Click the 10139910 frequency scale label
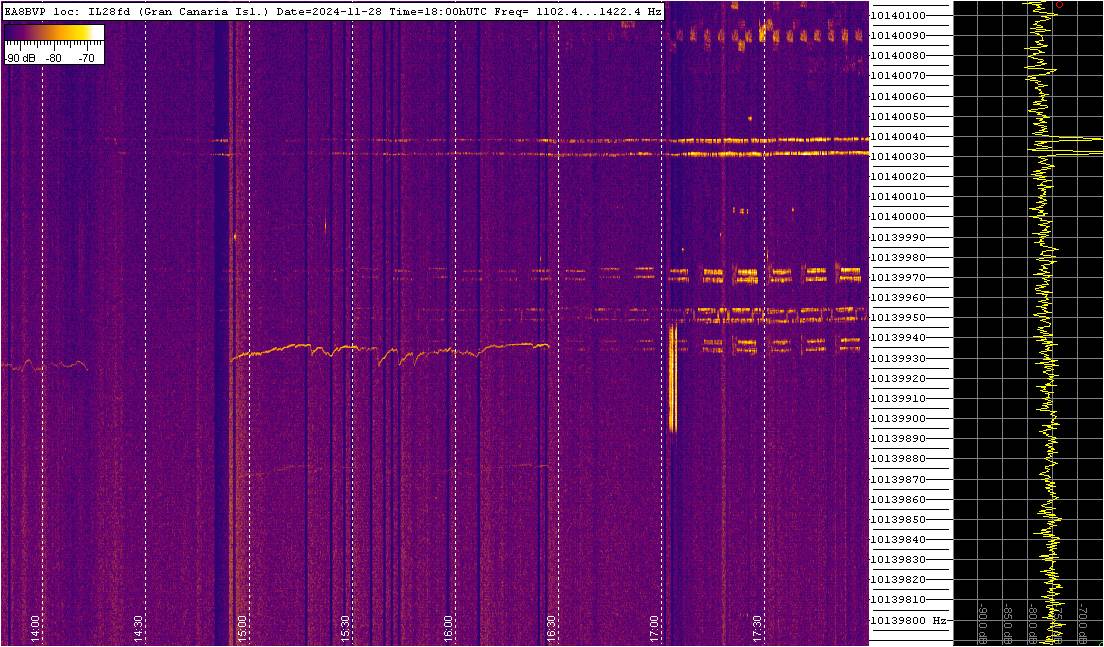The height and width of the screenshot is (647, 1104). point(898,398)
